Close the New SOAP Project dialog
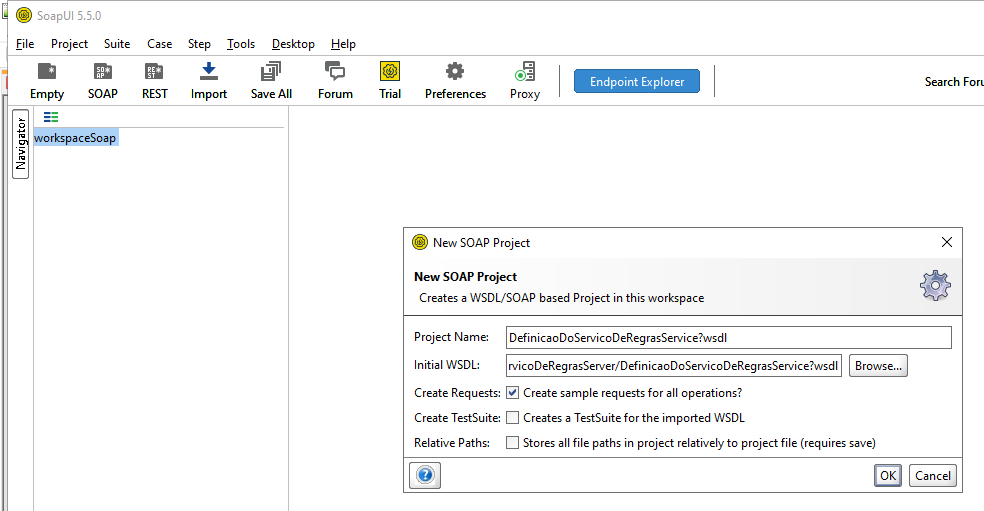The height and width of the screenshot is (511, 984). (x=947, y=242)
